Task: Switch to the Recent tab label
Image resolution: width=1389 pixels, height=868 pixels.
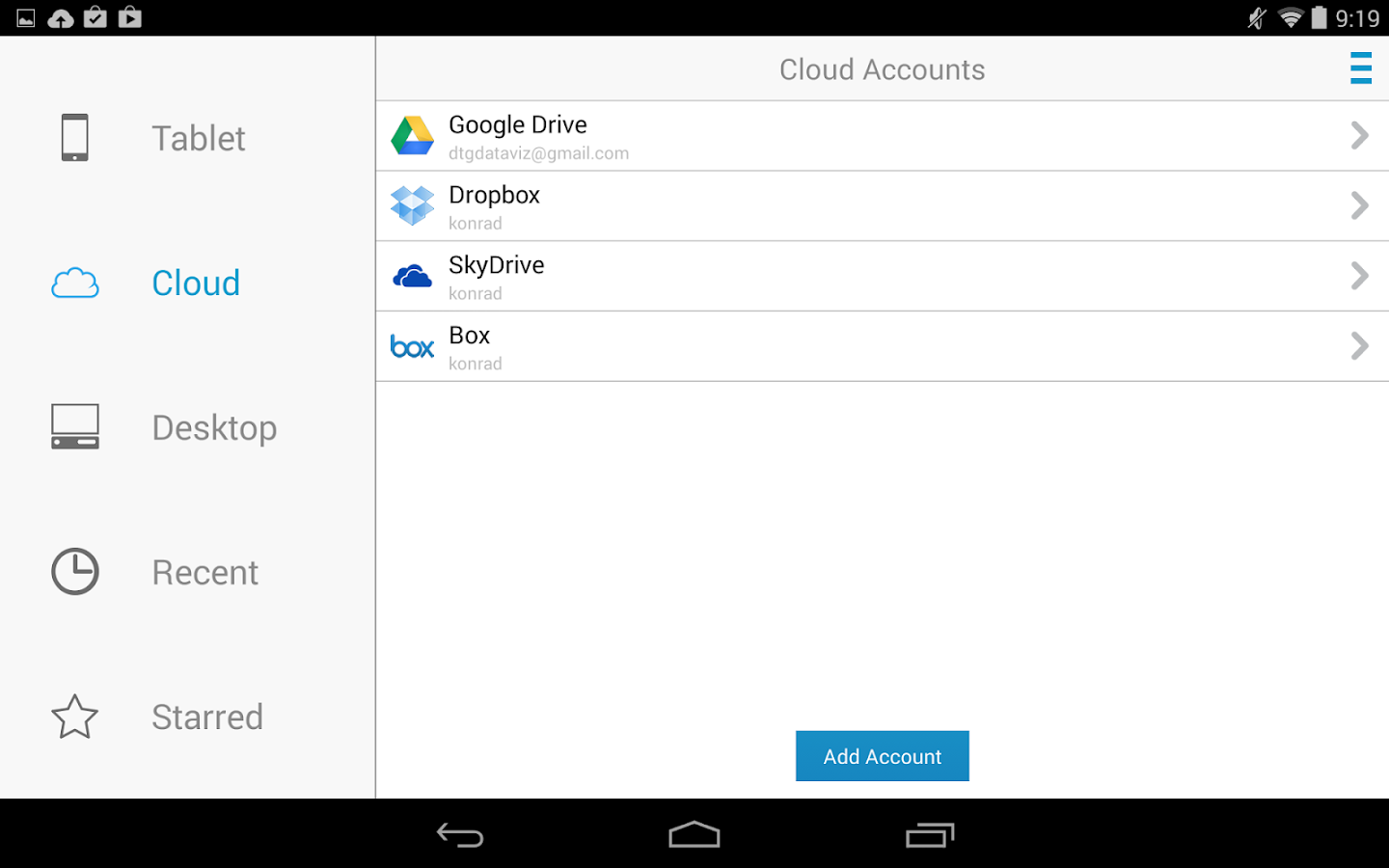Action: (x=205, y=573)
